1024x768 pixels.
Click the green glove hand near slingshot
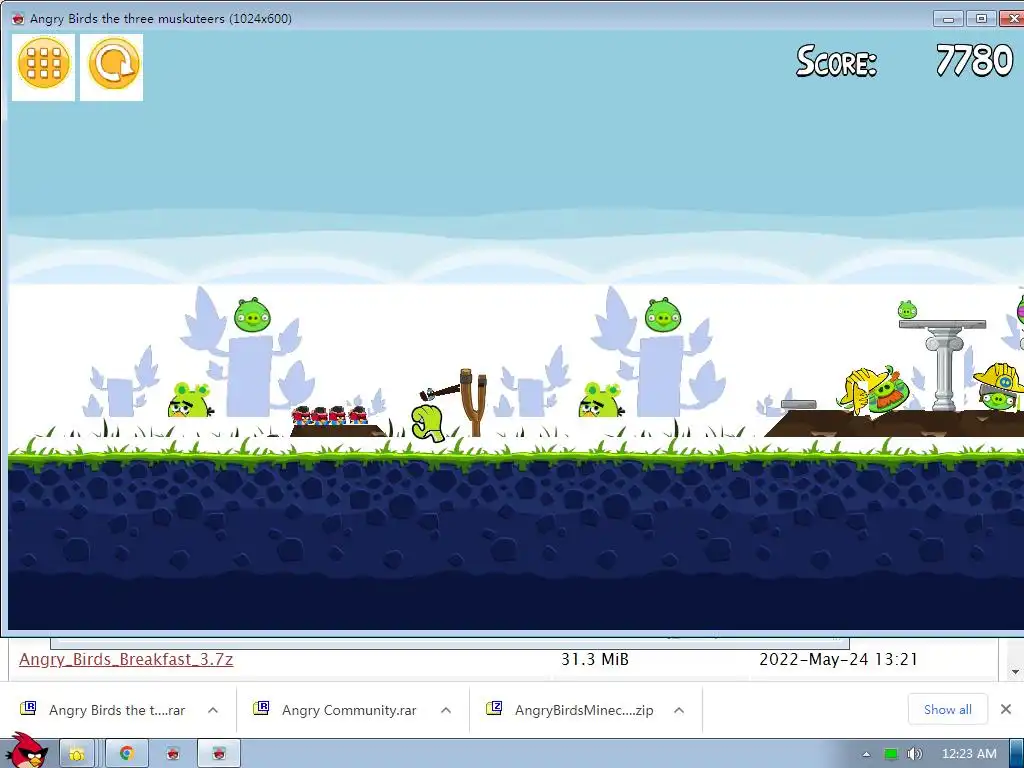(x=428, y=423)
